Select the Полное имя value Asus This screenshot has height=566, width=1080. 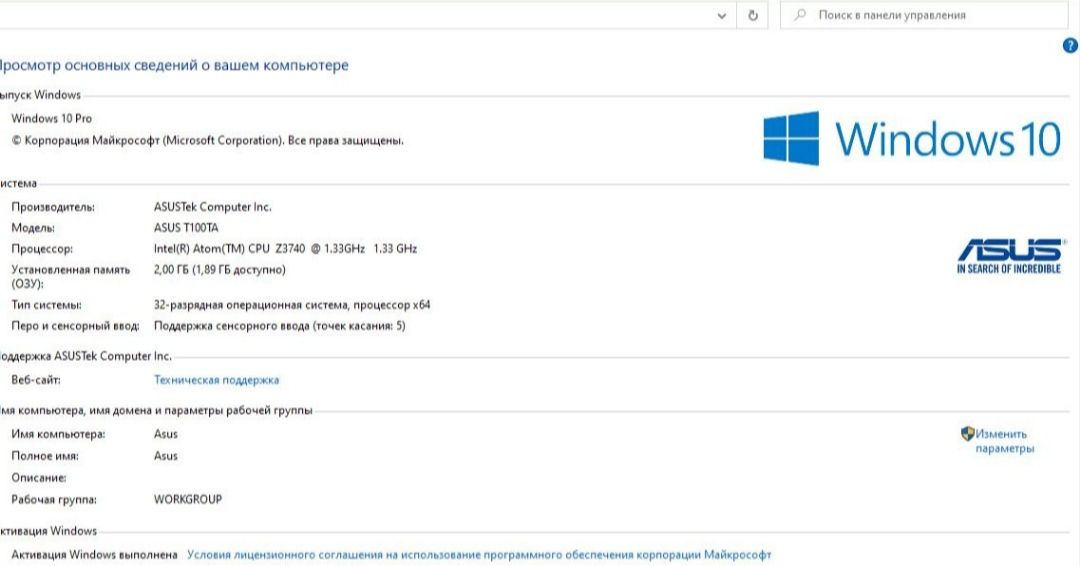pyautogui.click(x=165, y=456)
